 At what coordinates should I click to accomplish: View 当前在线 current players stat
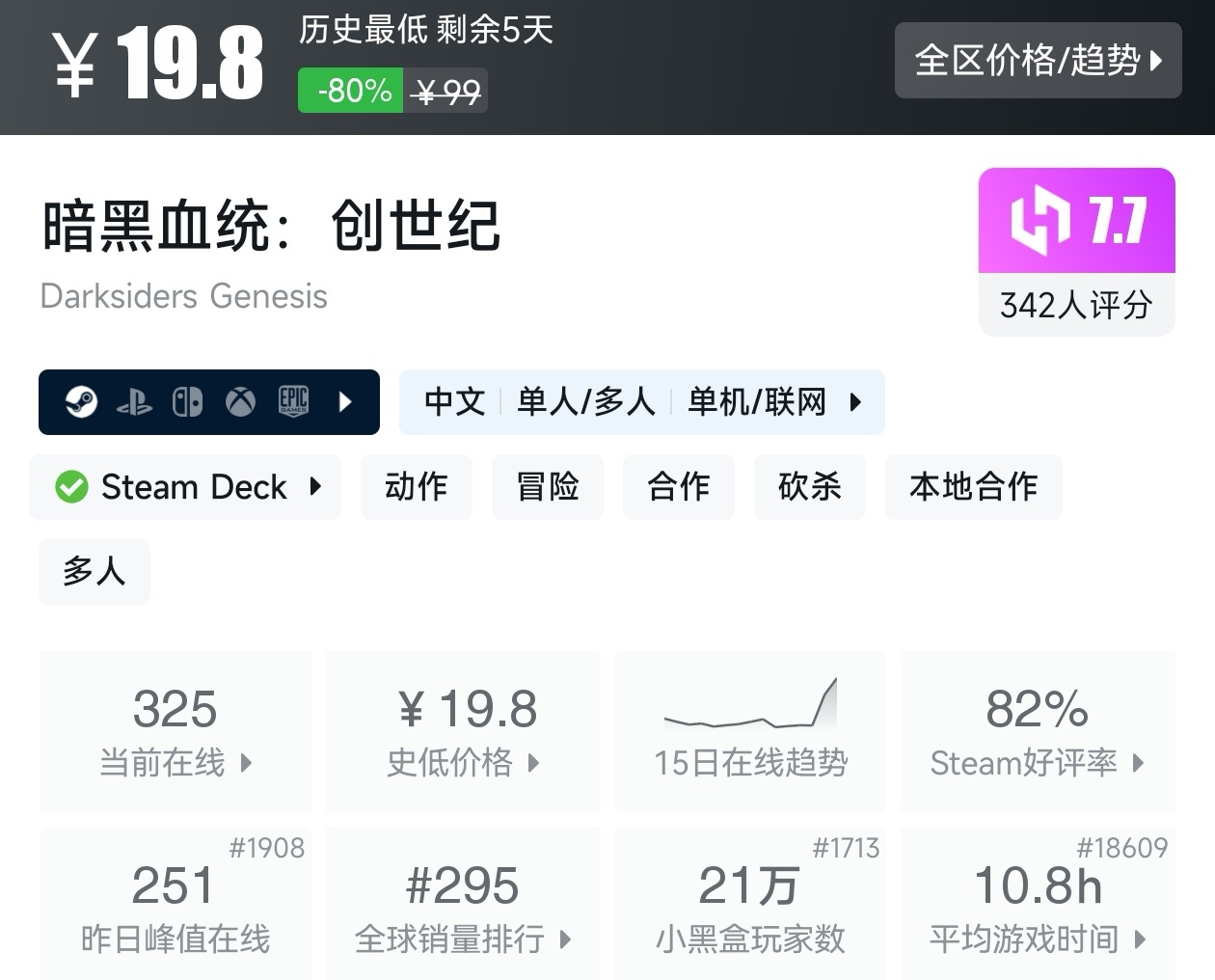point(175,731)
